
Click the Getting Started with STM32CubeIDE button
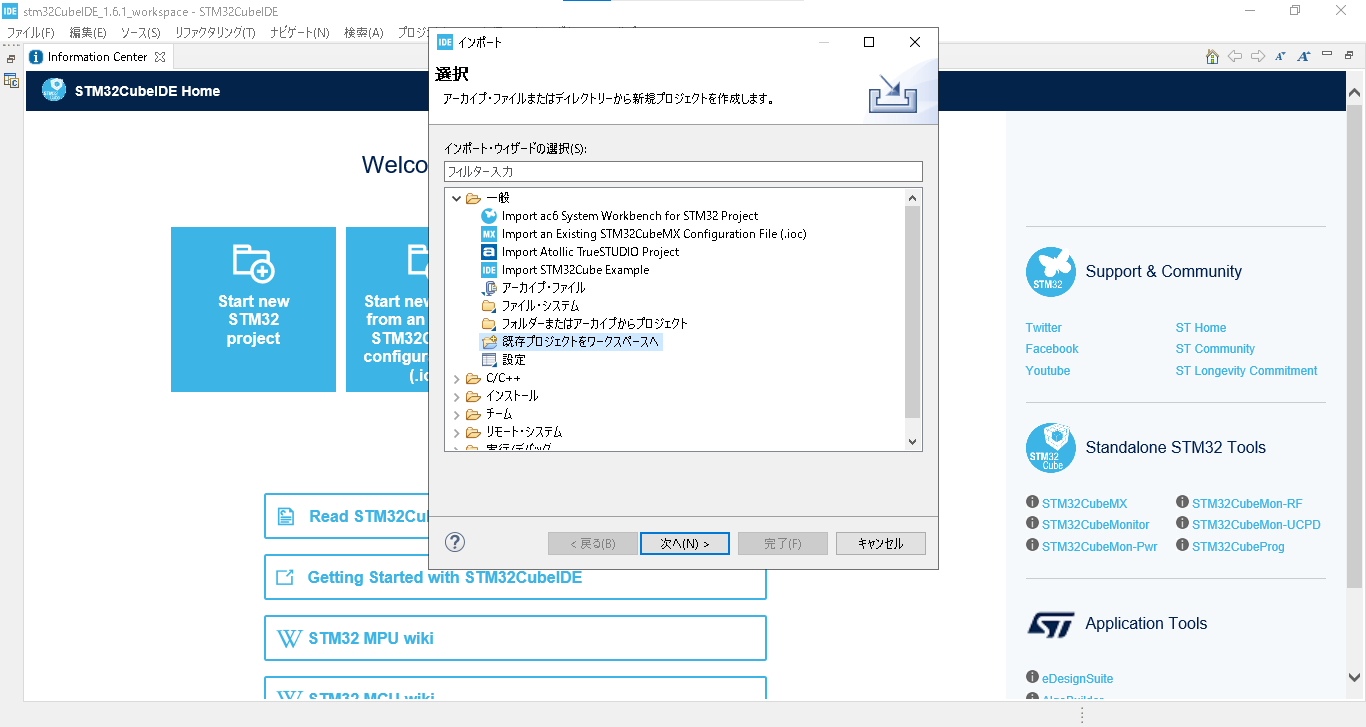click(x=515, y=577)
